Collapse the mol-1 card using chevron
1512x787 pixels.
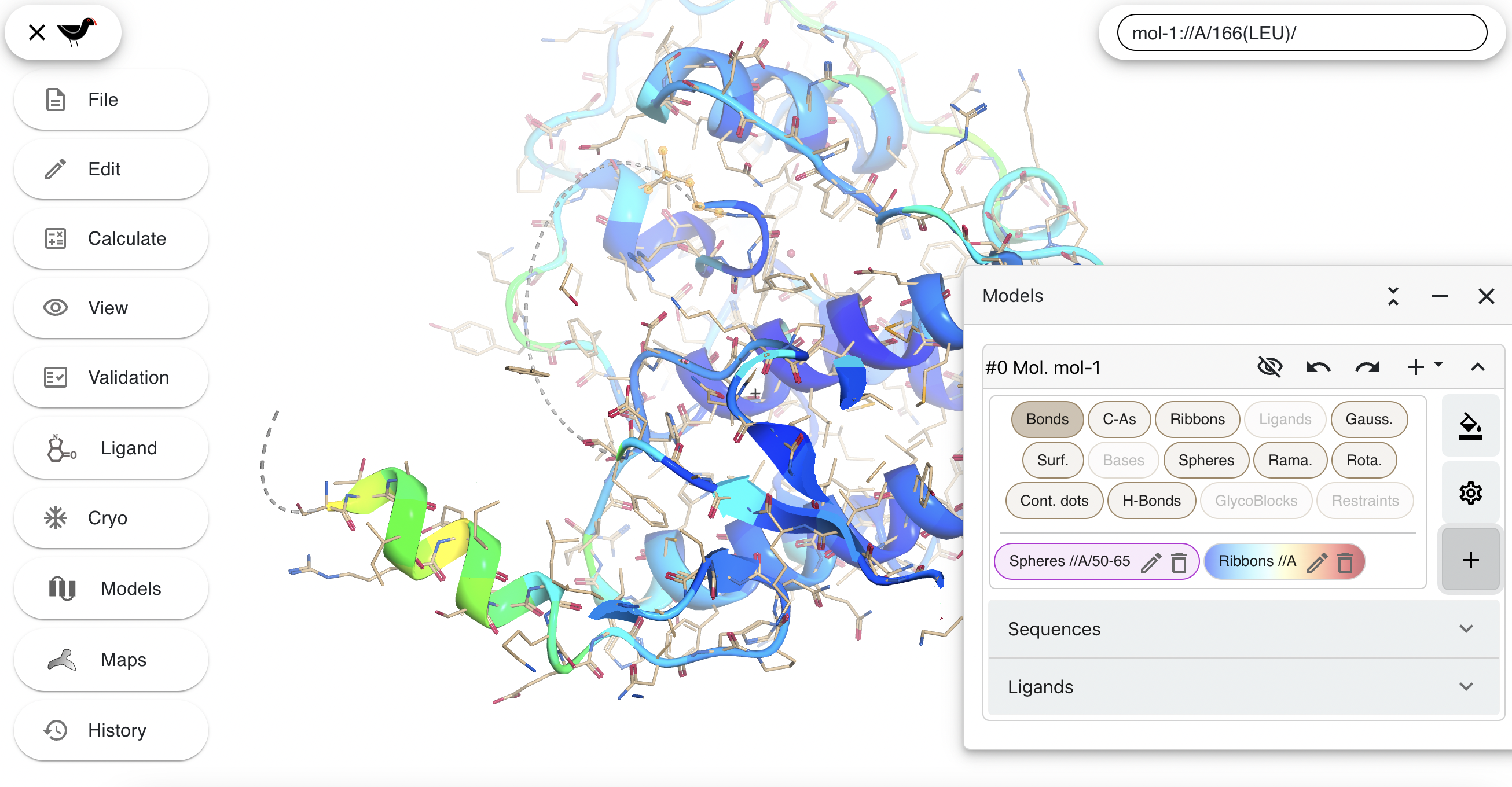click(1477, 367)
